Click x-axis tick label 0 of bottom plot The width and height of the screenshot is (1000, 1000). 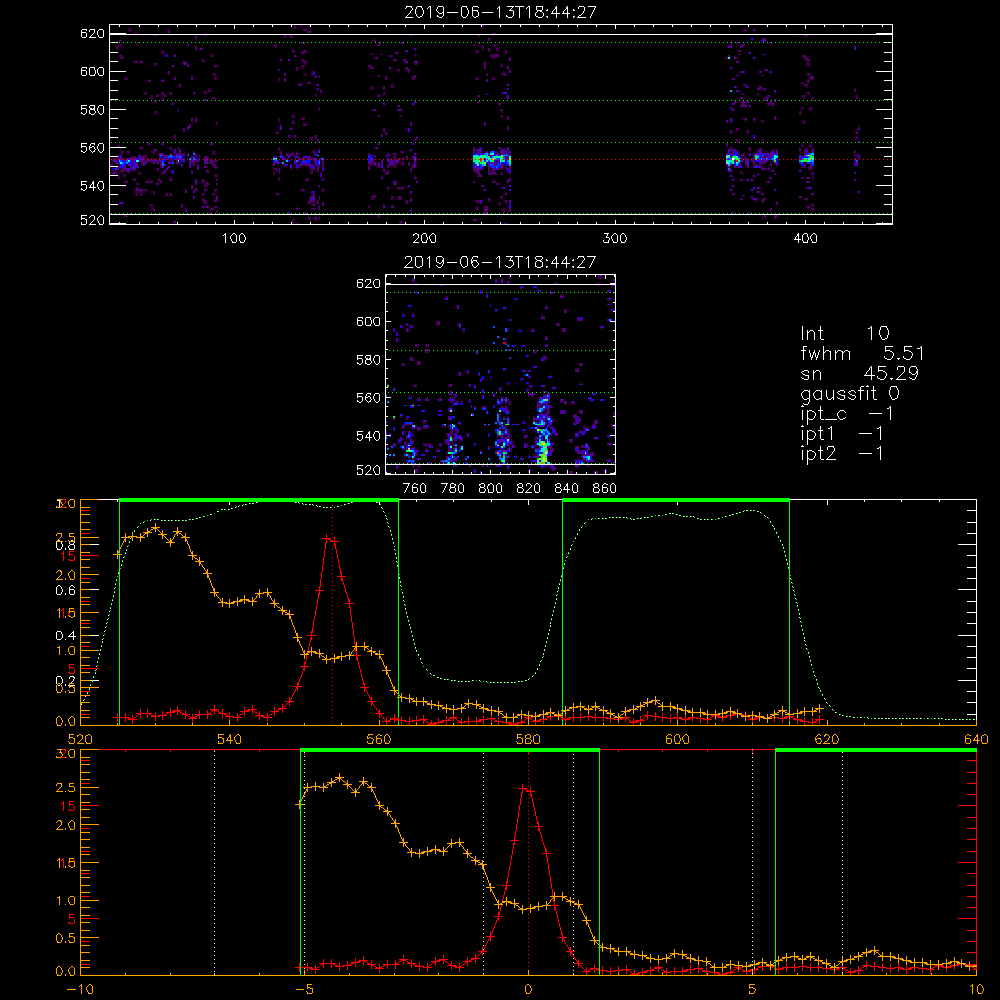tap(528, 989)
